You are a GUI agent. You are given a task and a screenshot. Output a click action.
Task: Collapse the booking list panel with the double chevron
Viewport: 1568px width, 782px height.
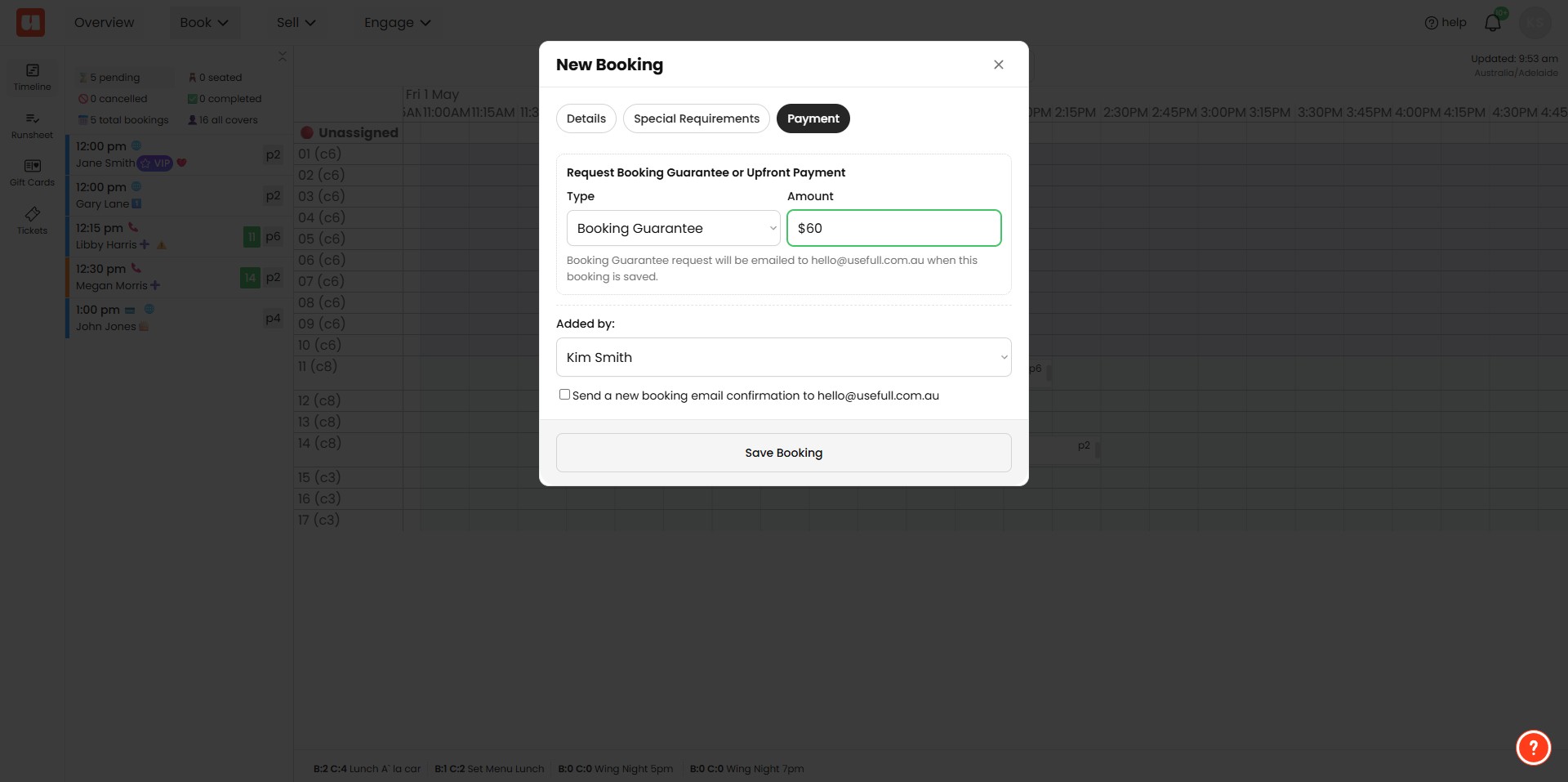(282, 56)
